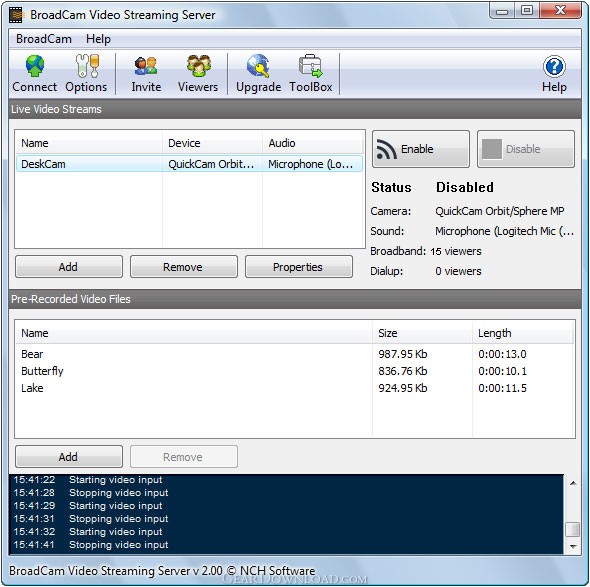Click the Invite people icon

coord(146,65)
